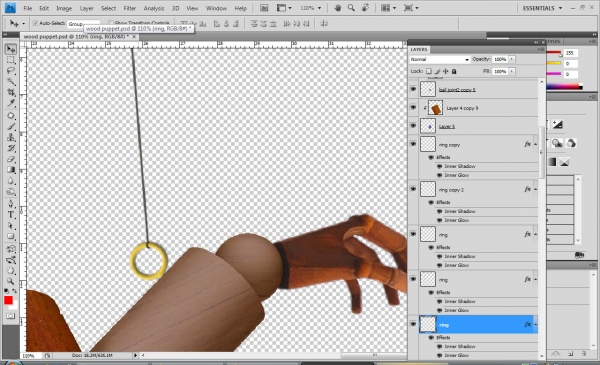
Task: Hide the Layer 5 layer
Action: tap(413, 126)
